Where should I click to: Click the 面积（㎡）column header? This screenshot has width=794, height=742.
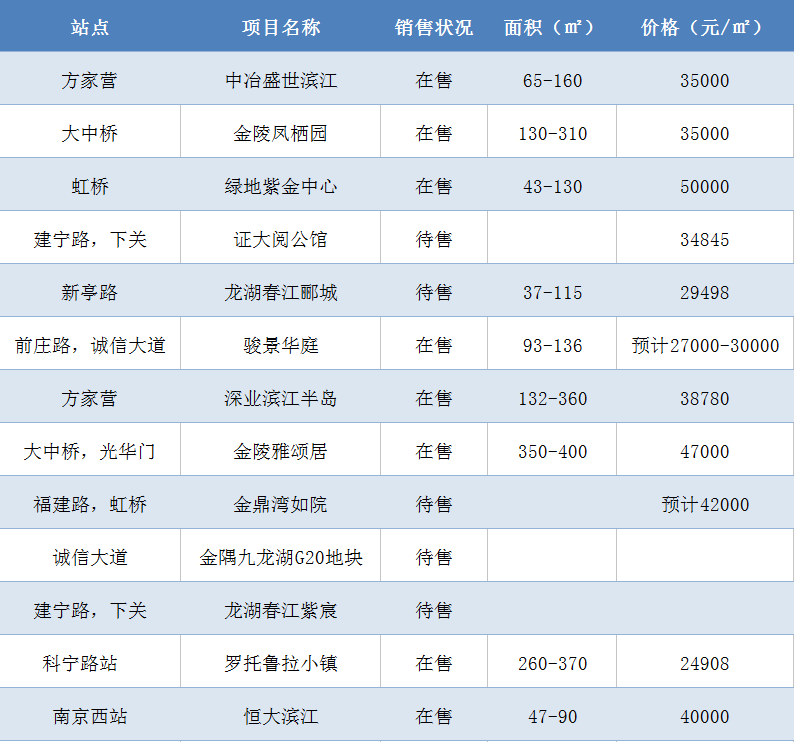(551, 27)
